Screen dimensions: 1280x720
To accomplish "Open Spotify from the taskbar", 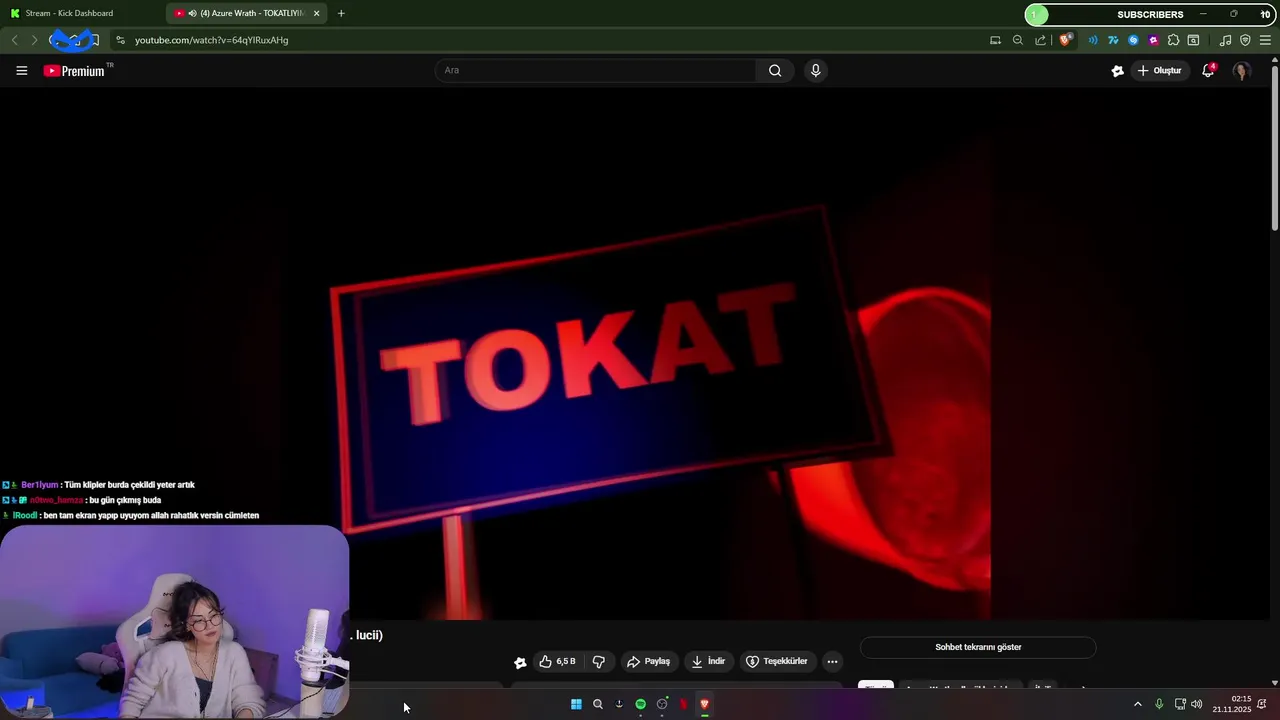I will pyautogui.click(x=641, y=704).
